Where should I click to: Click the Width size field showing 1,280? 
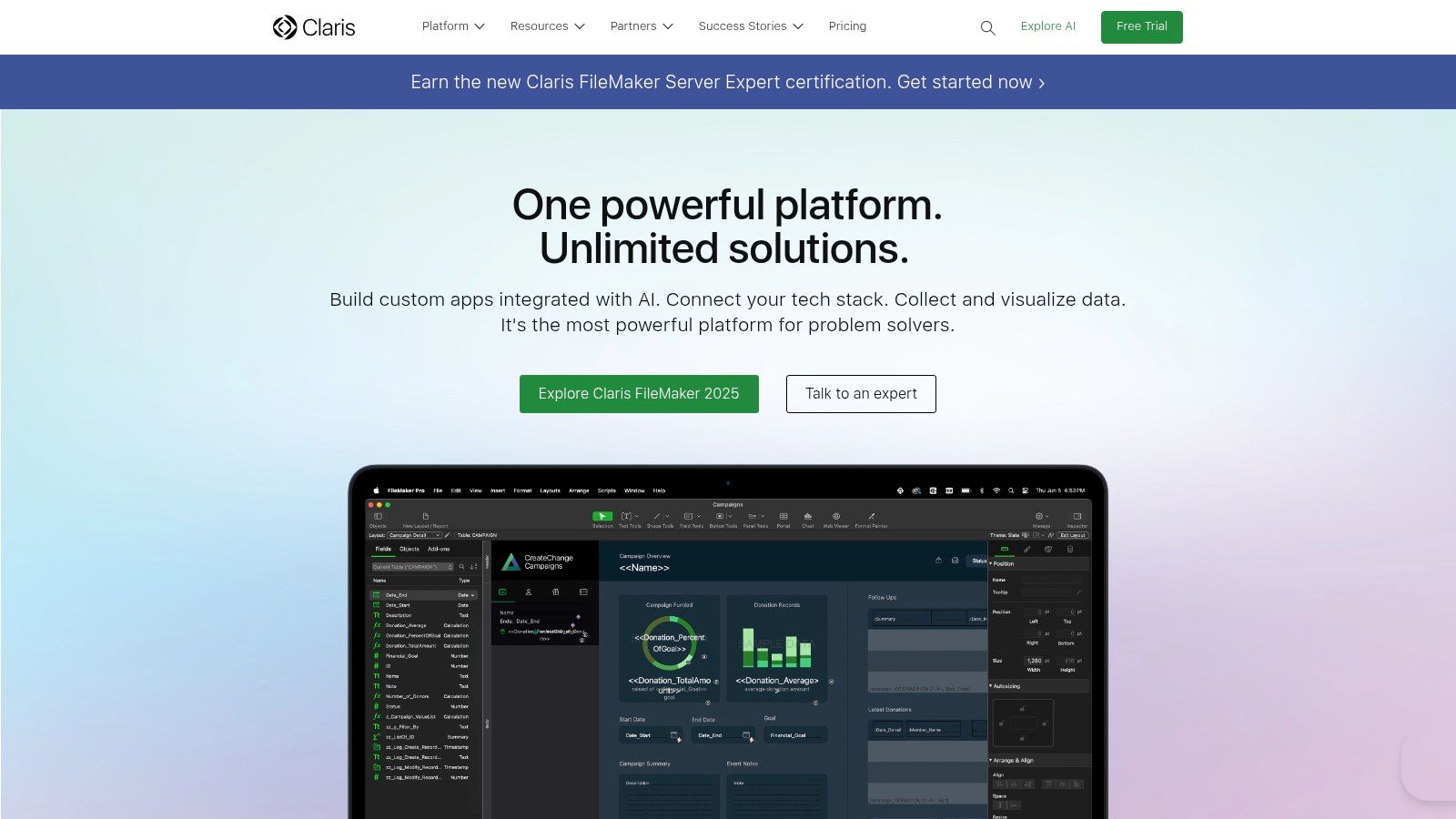pyautogui.click(x=1034, y=661)
